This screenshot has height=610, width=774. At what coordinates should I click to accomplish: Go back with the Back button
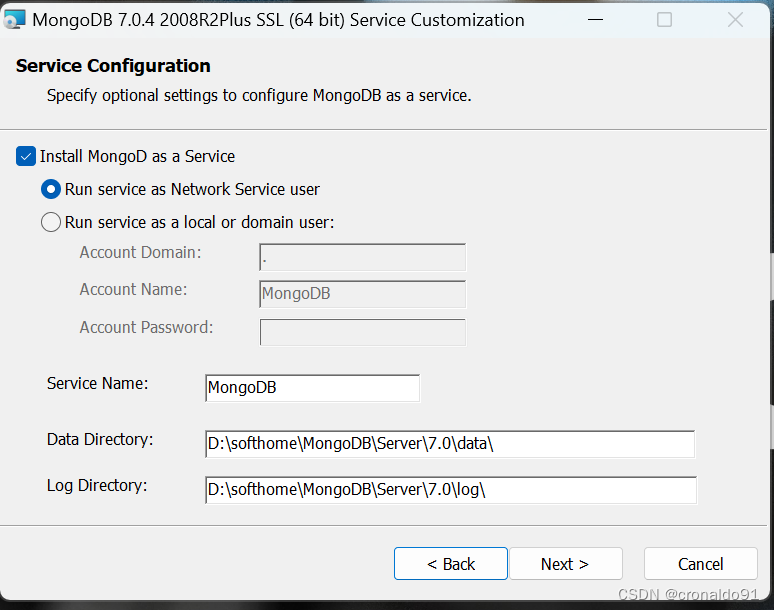[x=451, y=564]
